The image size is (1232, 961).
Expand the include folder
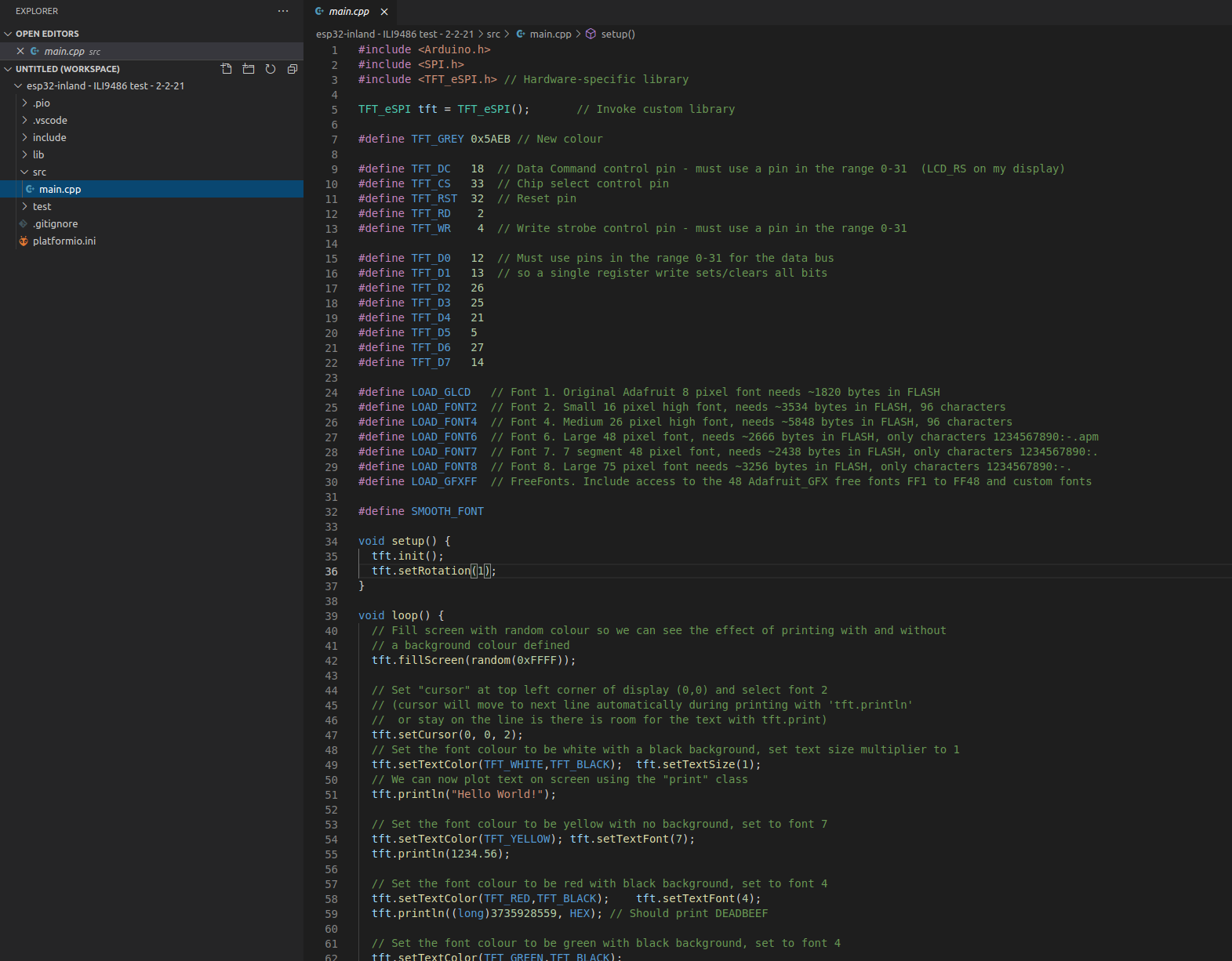(x=49, y=138)
